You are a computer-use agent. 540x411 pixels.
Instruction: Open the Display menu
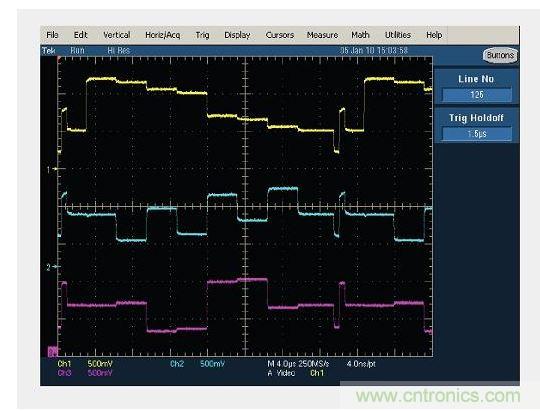237,35
